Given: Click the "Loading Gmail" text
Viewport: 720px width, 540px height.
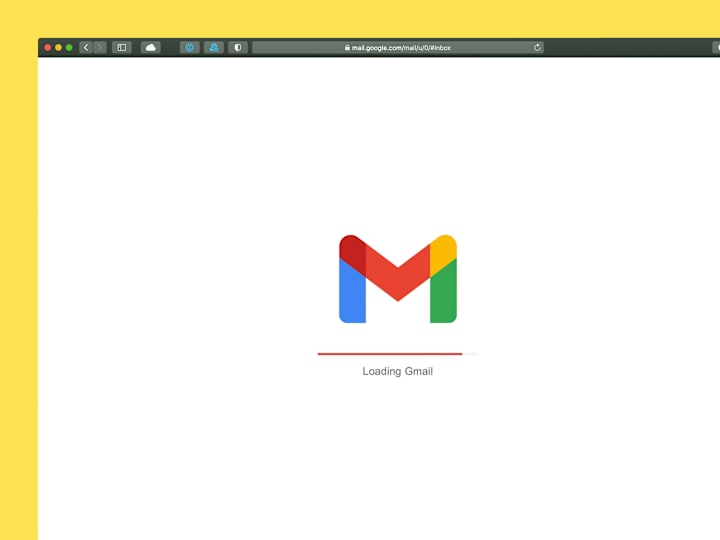Looking at the screenshot, I should [398, 371].
